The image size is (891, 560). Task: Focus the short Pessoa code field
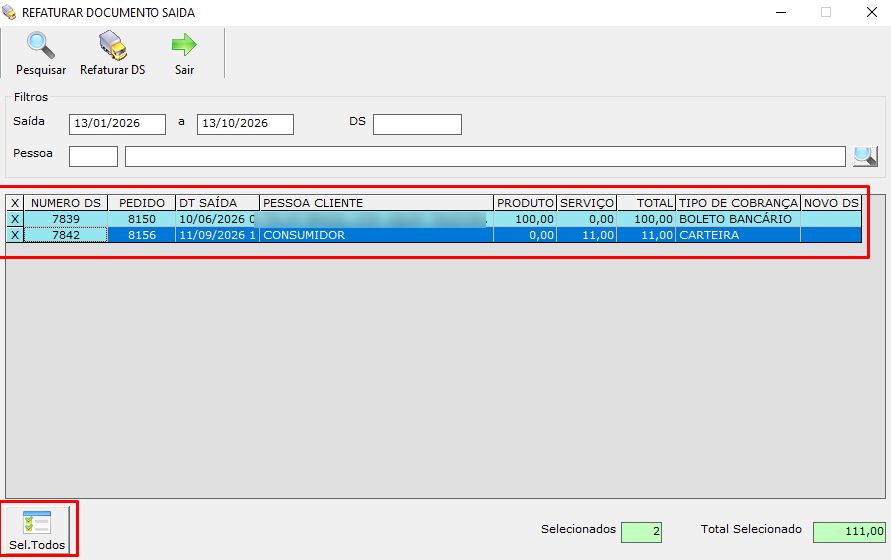click(93, 156)
